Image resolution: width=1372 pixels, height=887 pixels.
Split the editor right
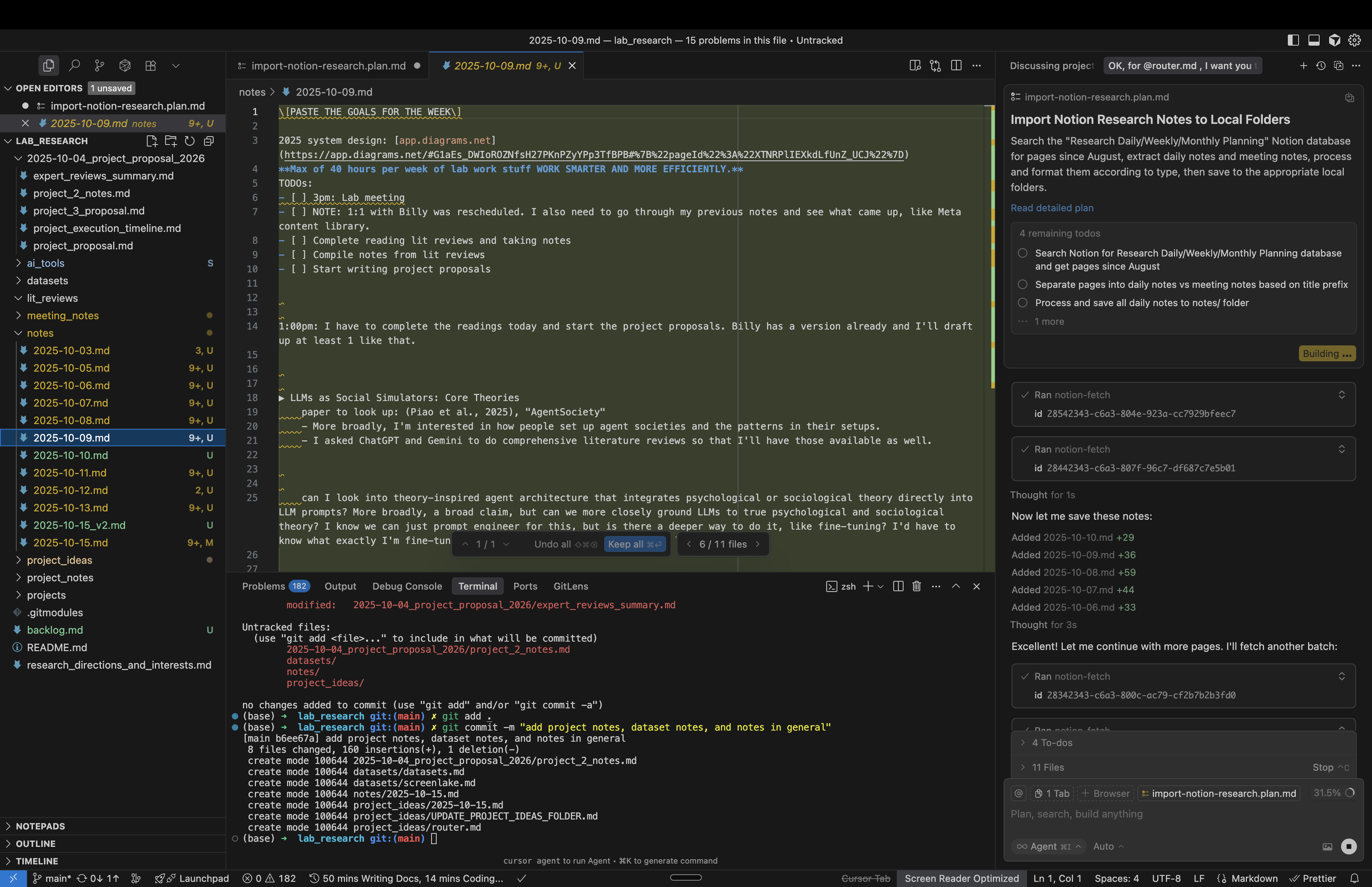956,66
